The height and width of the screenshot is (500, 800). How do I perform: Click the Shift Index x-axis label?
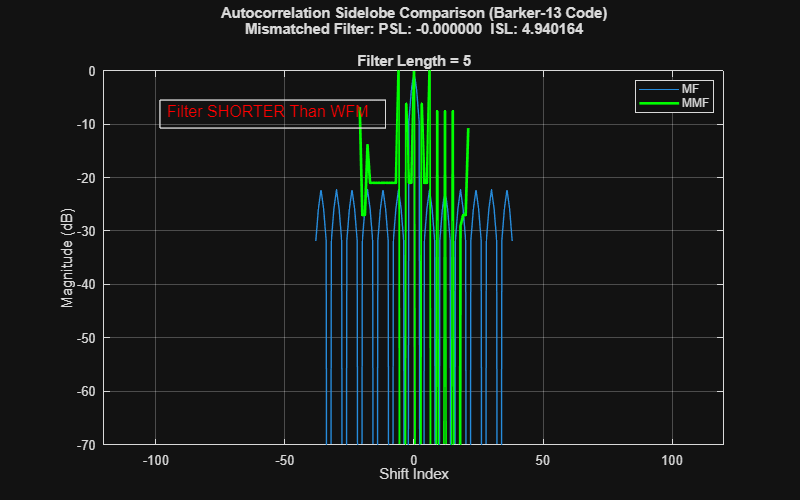pyautogui.click(x=414, y=474)
